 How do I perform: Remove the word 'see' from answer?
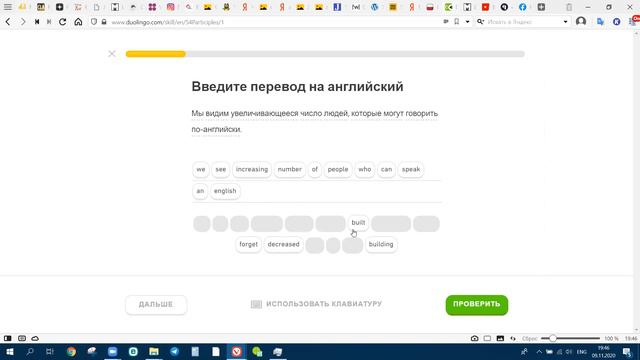220,169
